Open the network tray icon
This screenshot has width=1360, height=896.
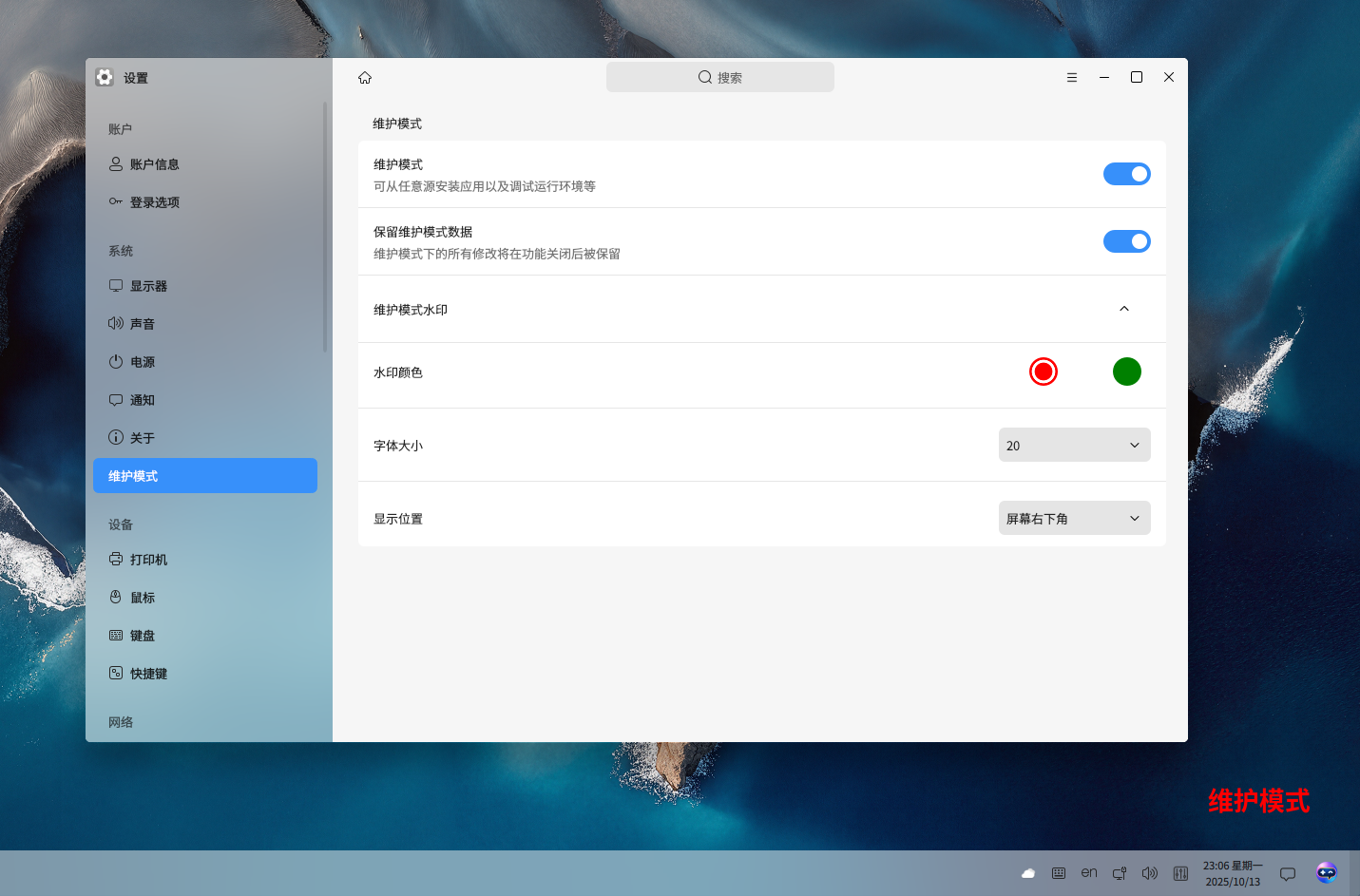tap(1120, 873)
